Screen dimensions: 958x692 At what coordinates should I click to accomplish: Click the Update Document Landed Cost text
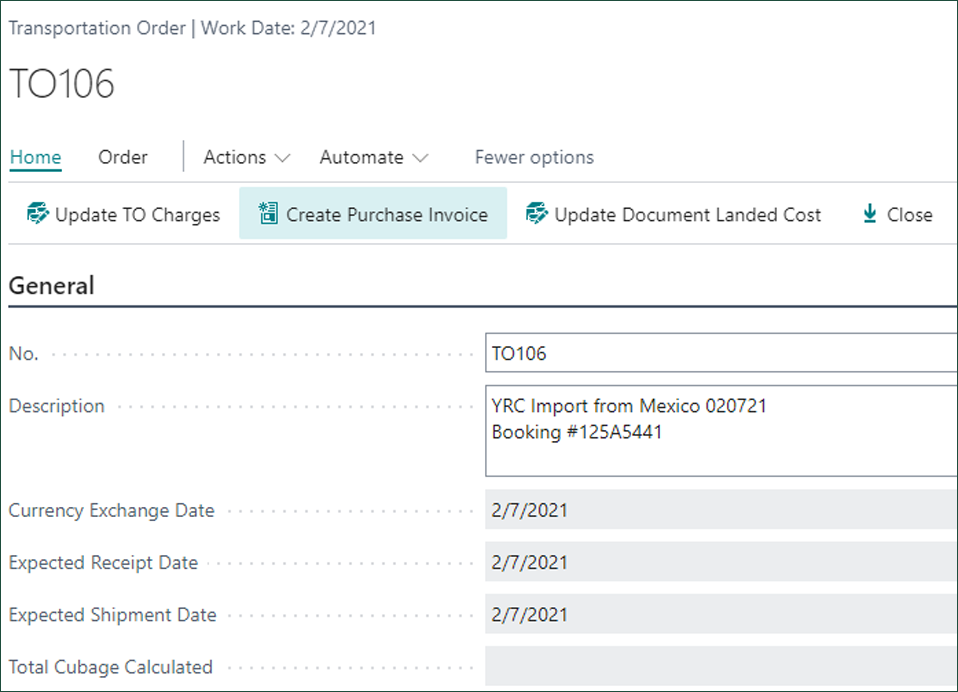687,215
